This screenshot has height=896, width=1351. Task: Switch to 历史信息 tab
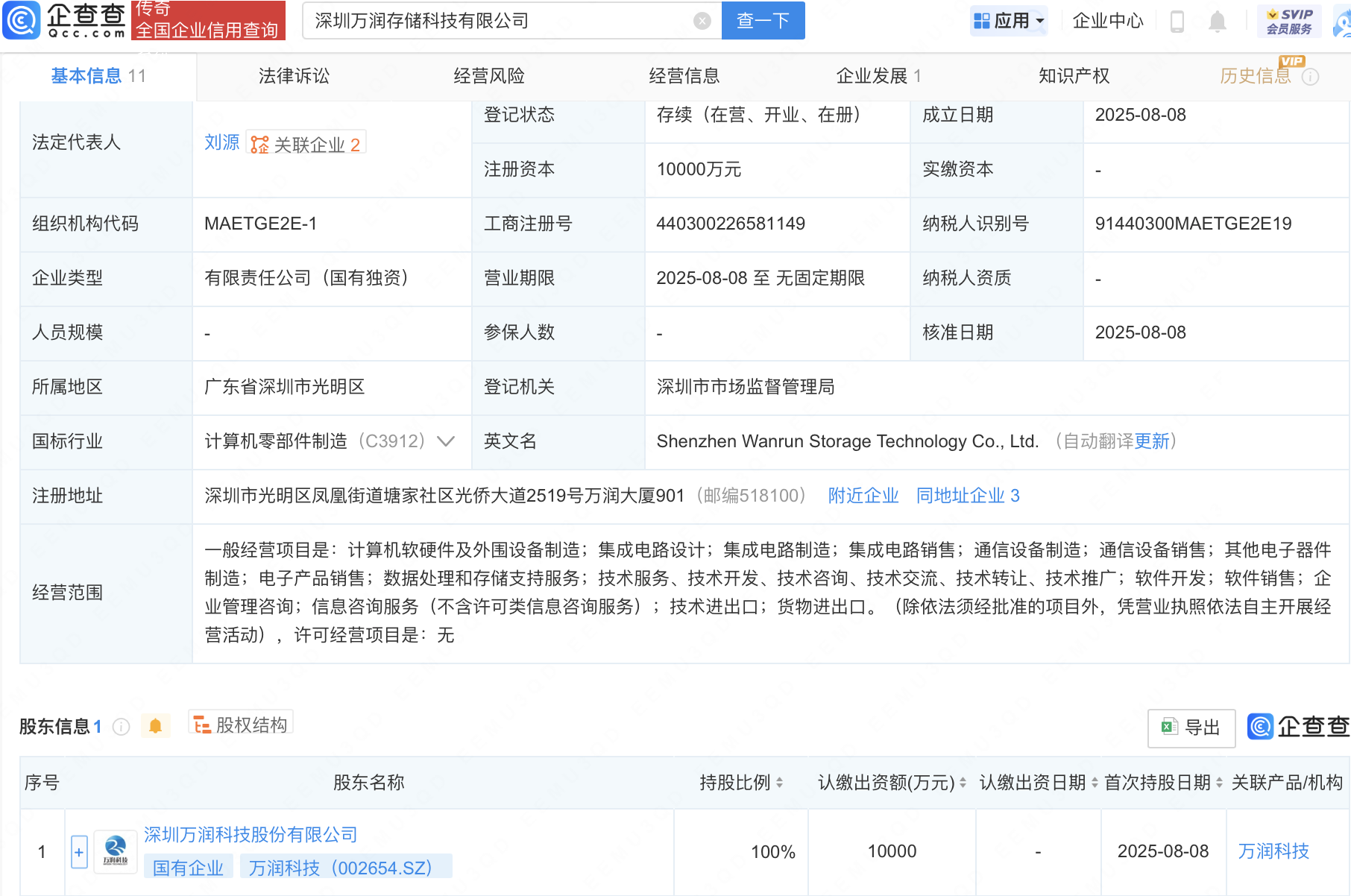click(x=1256, y=76)
